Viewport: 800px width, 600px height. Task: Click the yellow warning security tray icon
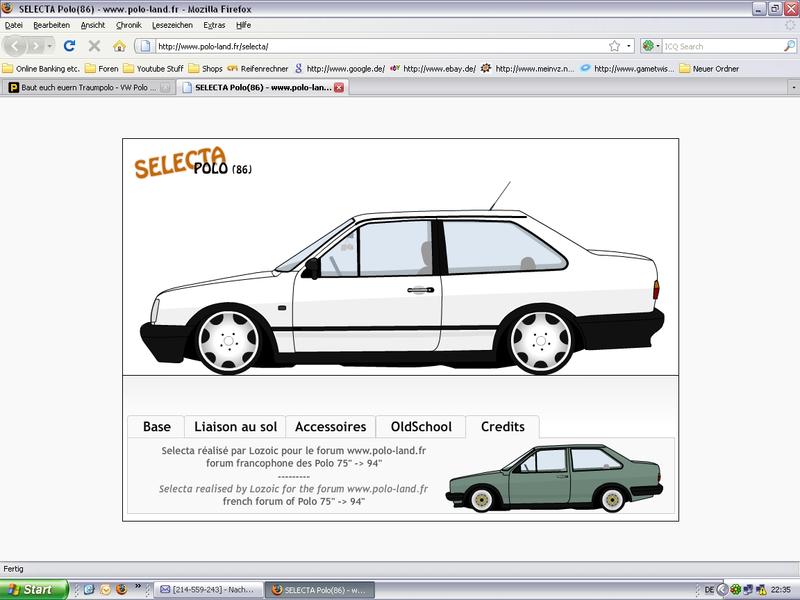click(761, 590)
